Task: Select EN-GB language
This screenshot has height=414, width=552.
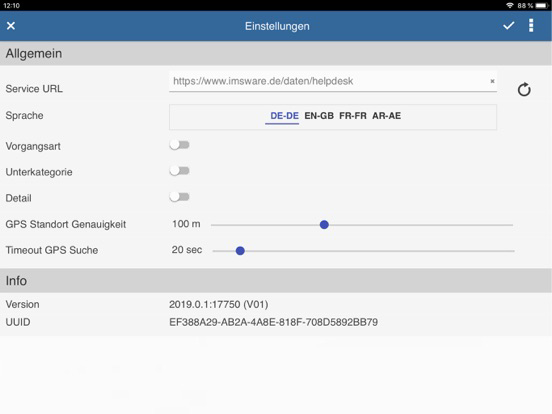Action: coord(319,116)
